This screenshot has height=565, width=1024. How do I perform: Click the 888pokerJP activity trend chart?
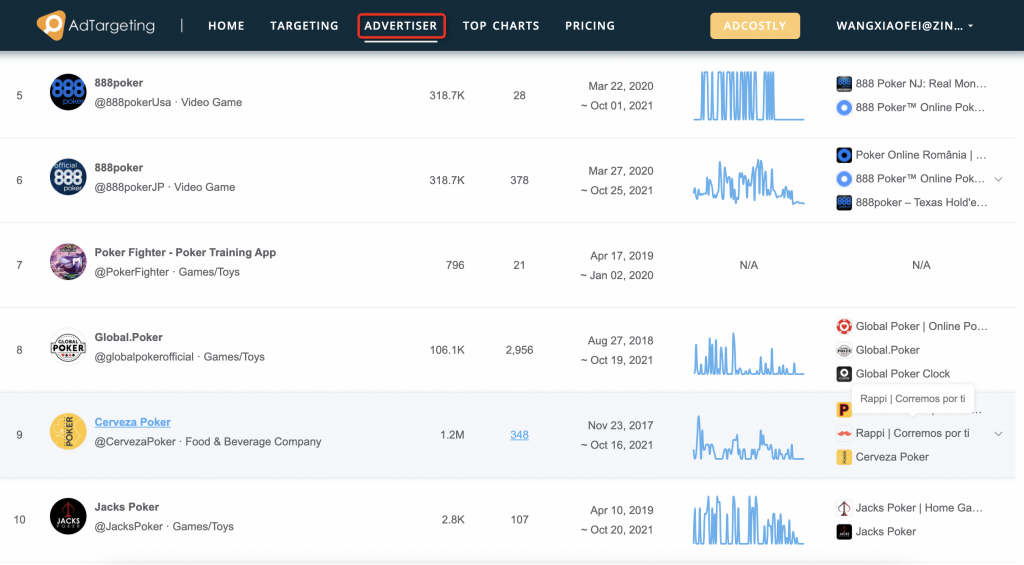pyautogui.click(x=748, y=181)
